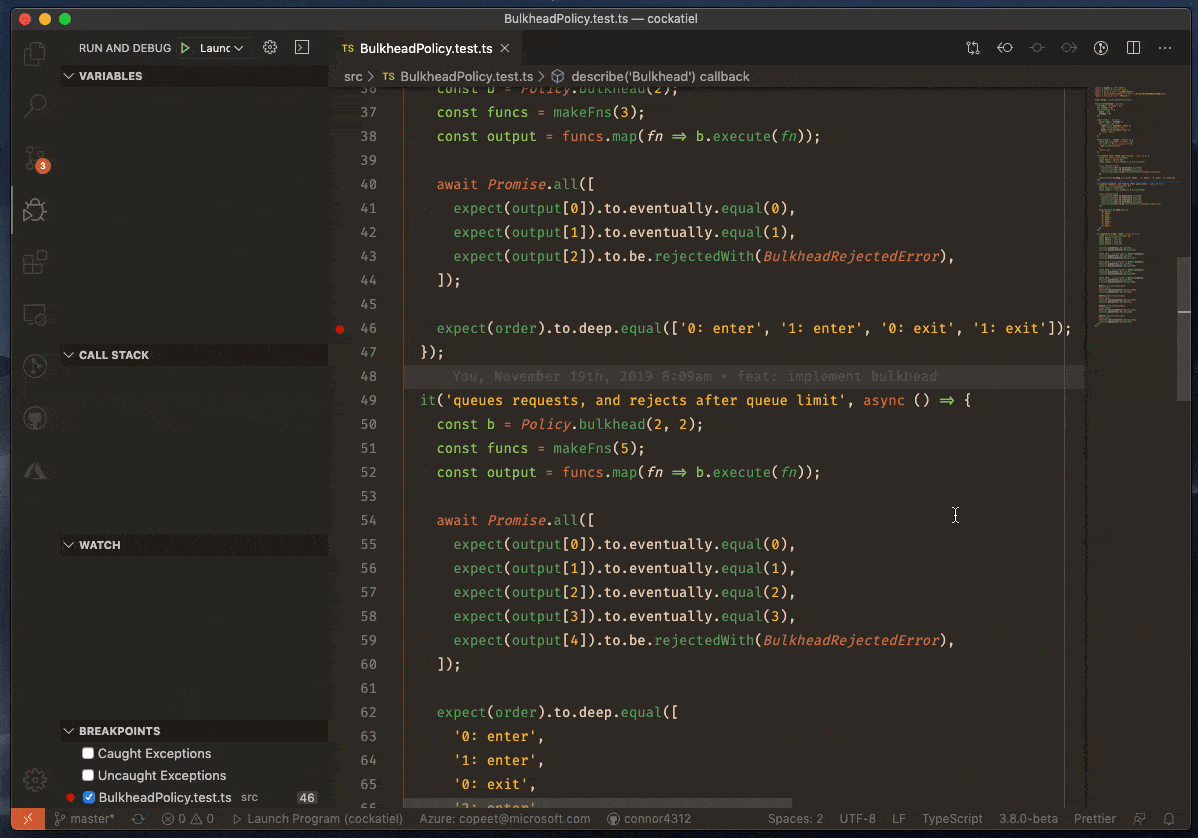
Task: Open the Launc debug configuration dropdown
Action: (218, 47)
